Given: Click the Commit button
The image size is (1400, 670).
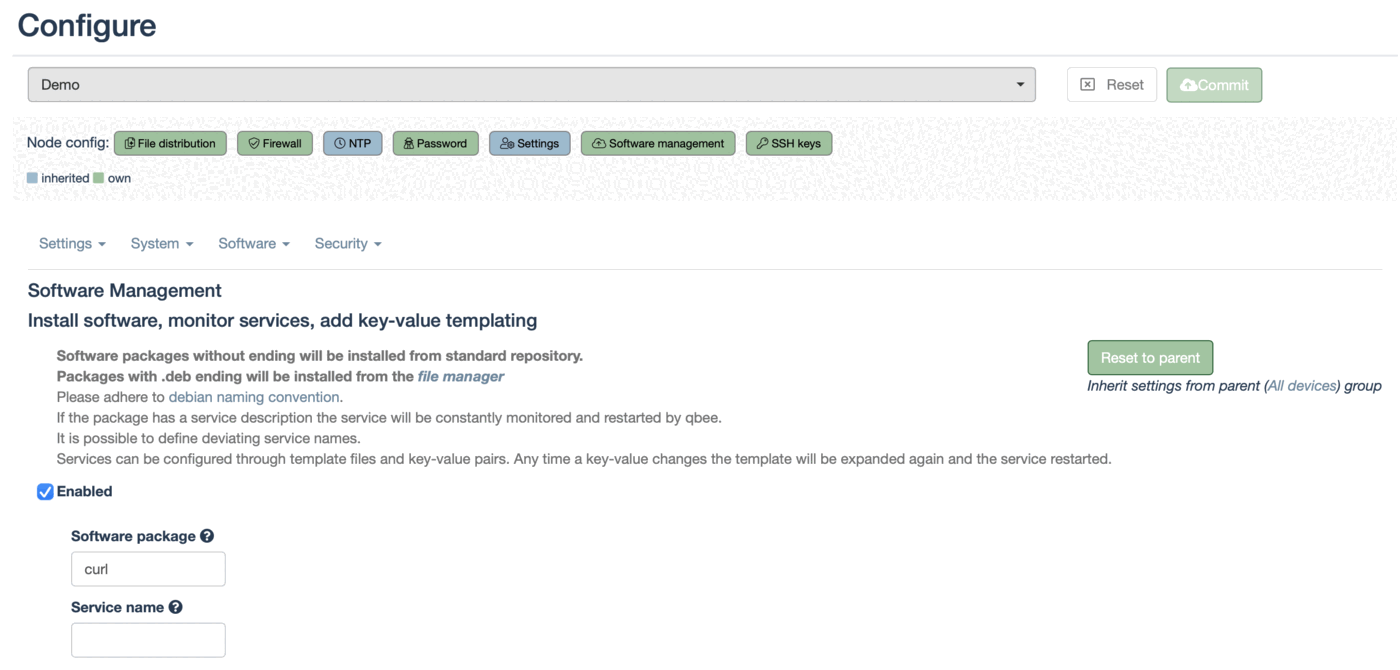Looking at the screenshot, I should [x=1213, y=85].
